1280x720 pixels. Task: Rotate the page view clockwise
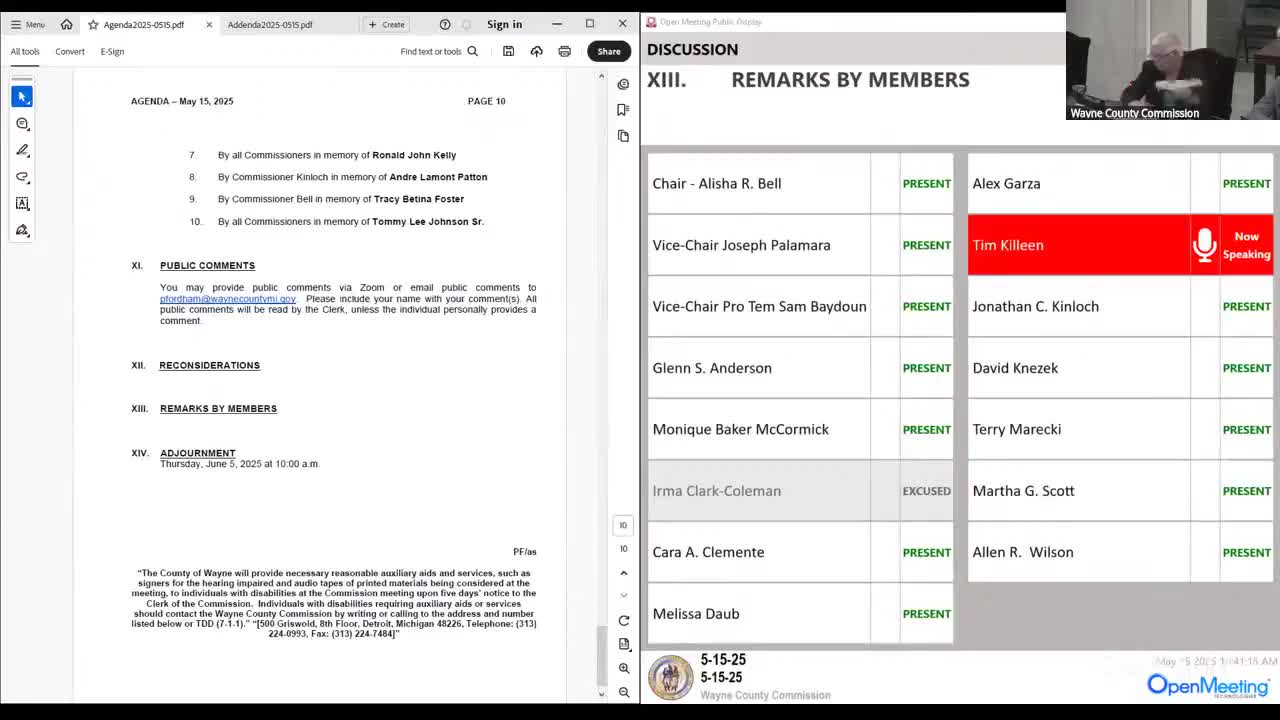click(x=624, y=621)
